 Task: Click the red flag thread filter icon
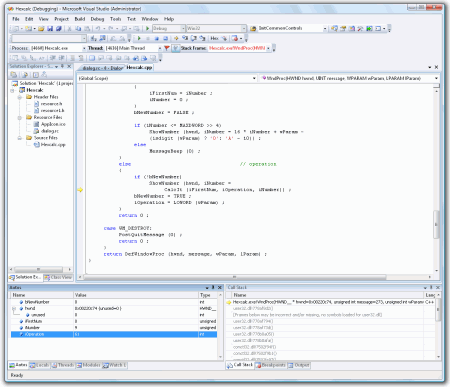(x=167, y=48)
